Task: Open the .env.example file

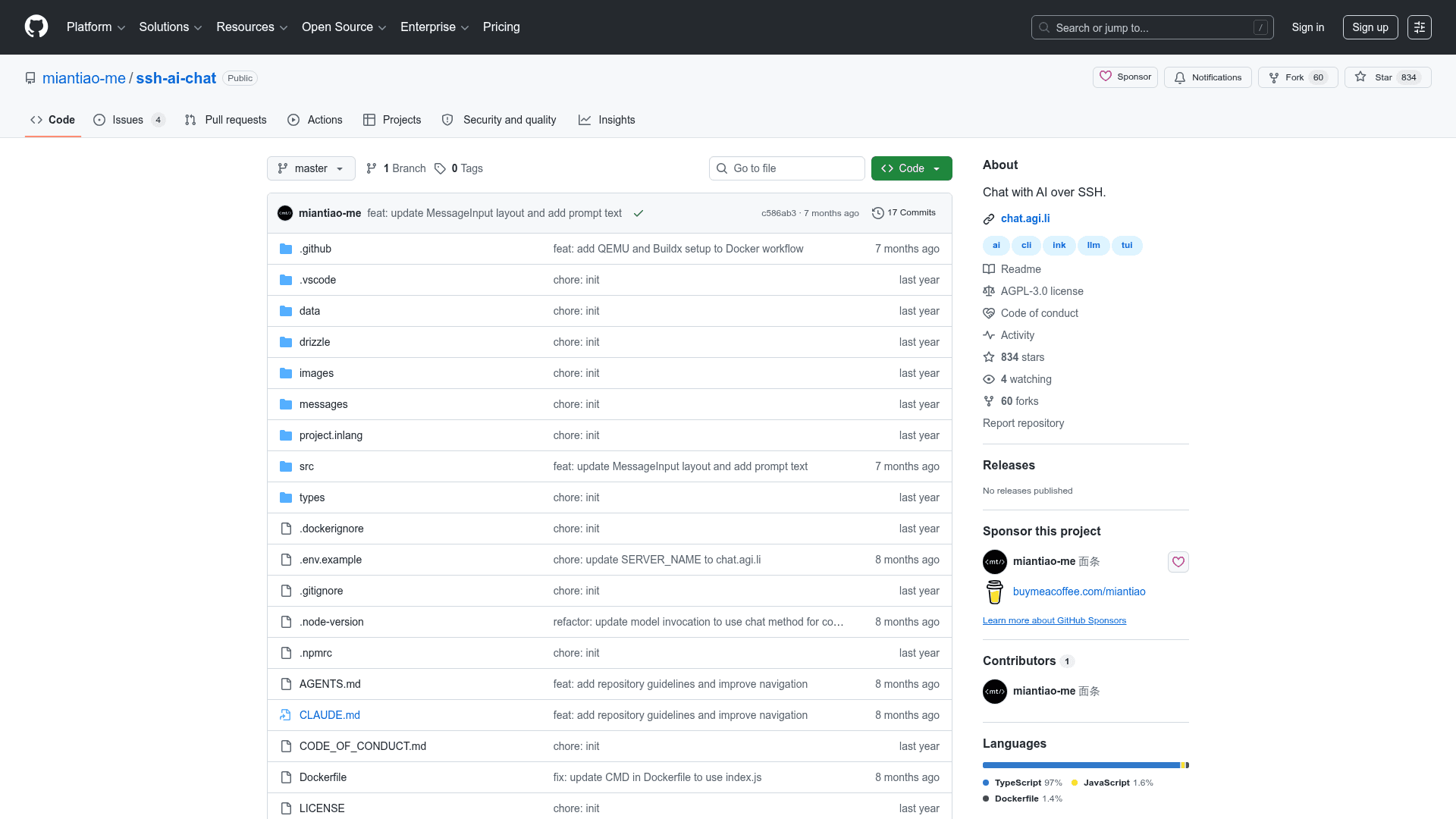Action: click(331, 560)
